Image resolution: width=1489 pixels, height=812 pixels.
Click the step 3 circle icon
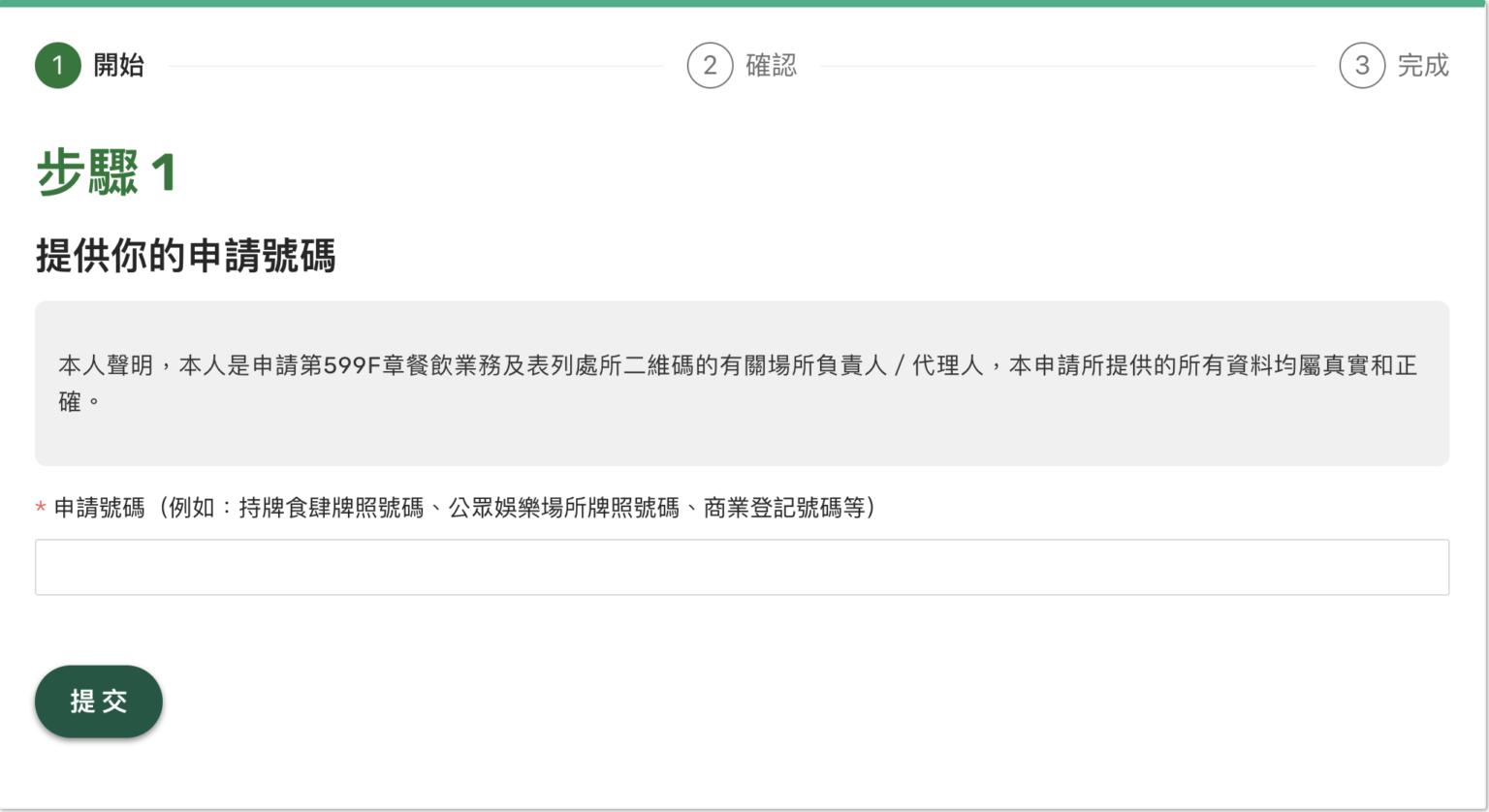pos(1362,66)
